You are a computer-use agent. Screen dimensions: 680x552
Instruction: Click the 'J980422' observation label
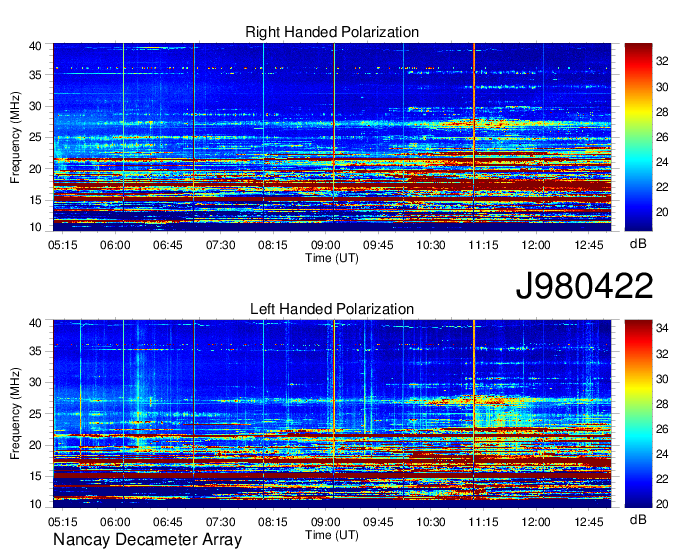tap(584, 286)
